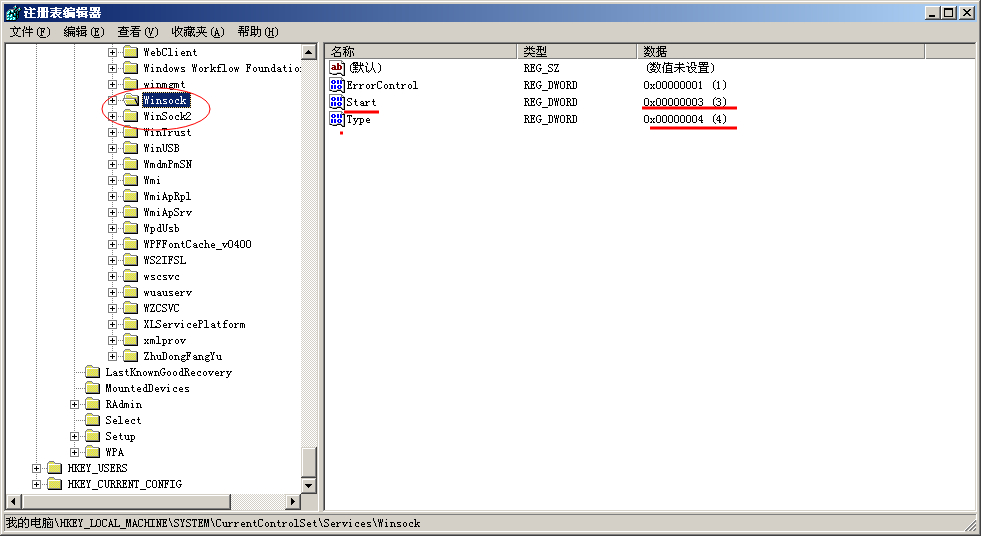Select the Start value name
Viewport: 981px width, 536px height.
click(x=362, y=103)
